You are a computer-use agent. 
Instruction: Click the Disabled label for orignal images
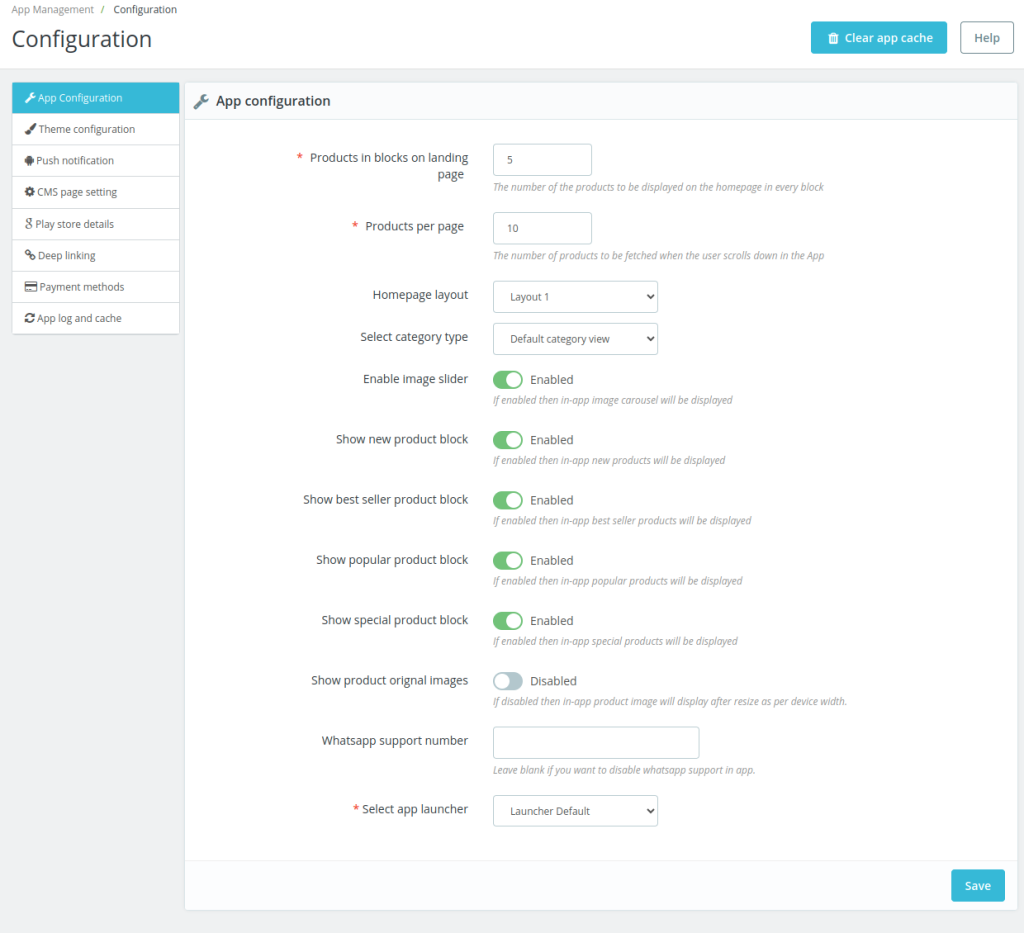(x=553, y=681)
